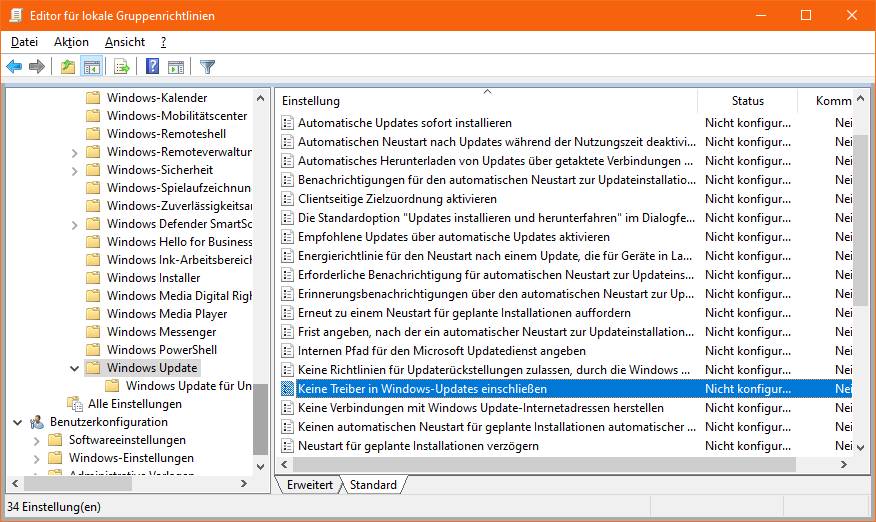Click folder icon of Windows Messenger

click(93, 332)
